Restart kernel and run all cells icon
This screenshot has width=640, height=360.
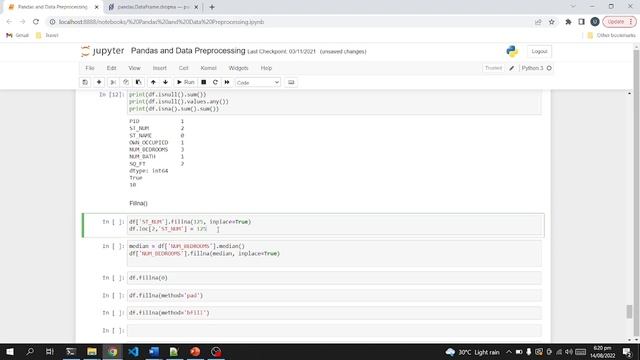point(227,82)
